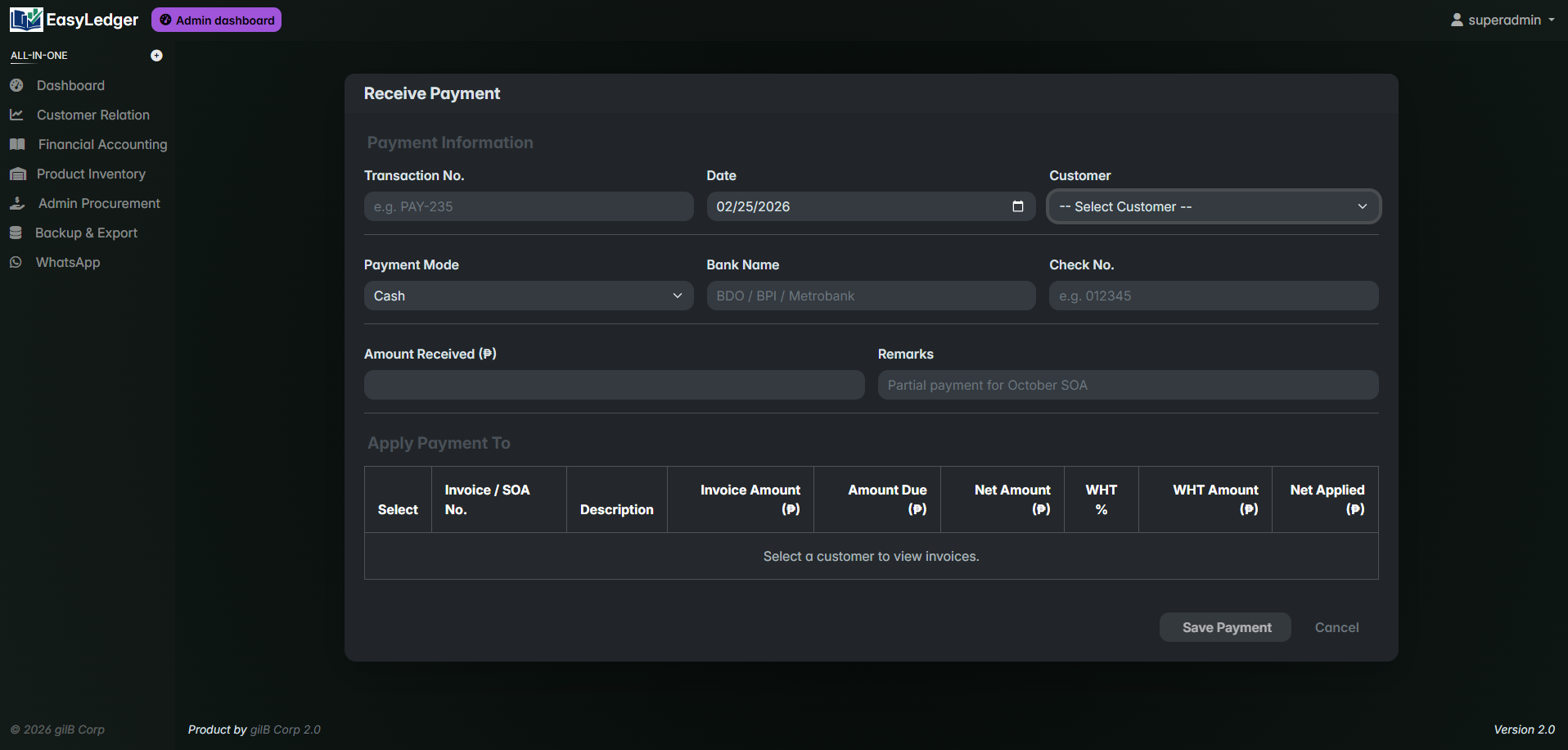This screenshot has width=1568, height=750.
Task: Click the Dashboard sidebar icon
Action: pos(16,85)
